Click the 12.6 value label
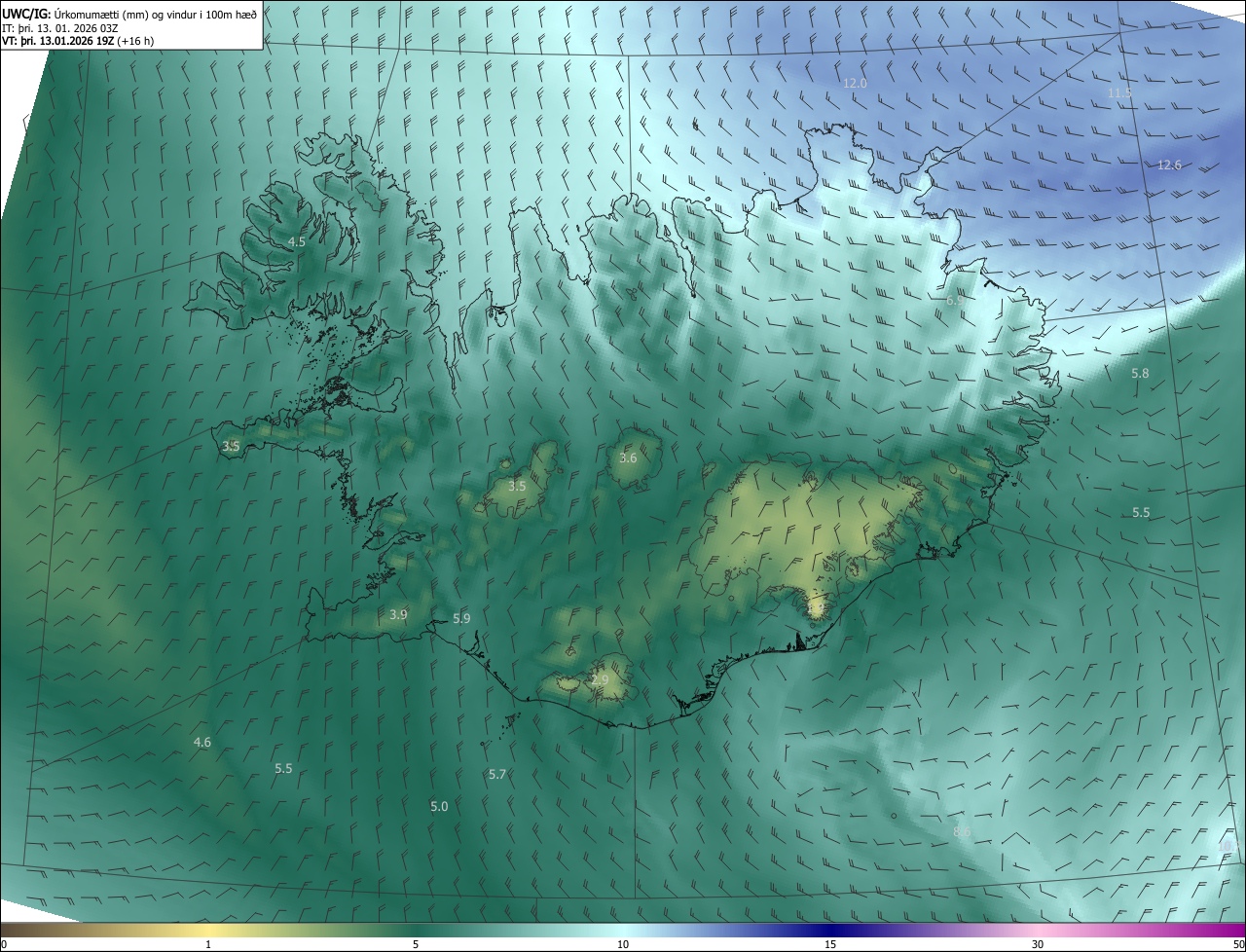Screen dimensions: 1246x952 (x=1169, y=165)
